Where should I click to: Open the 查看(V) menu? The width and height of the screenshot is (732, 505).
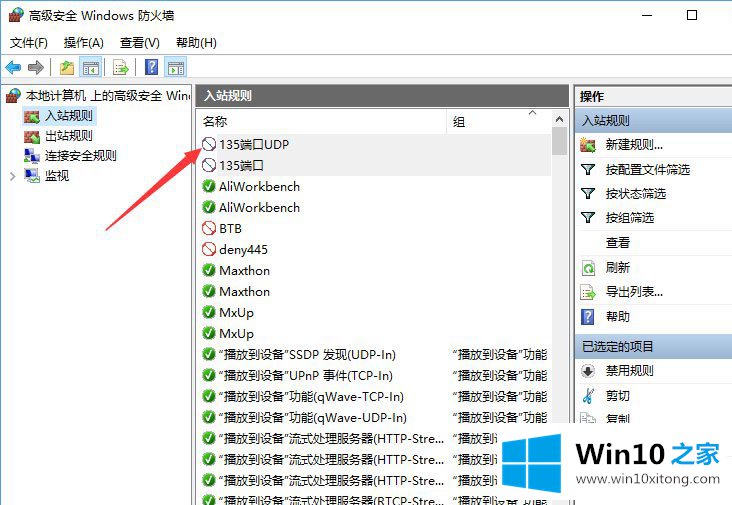(139, 43)
